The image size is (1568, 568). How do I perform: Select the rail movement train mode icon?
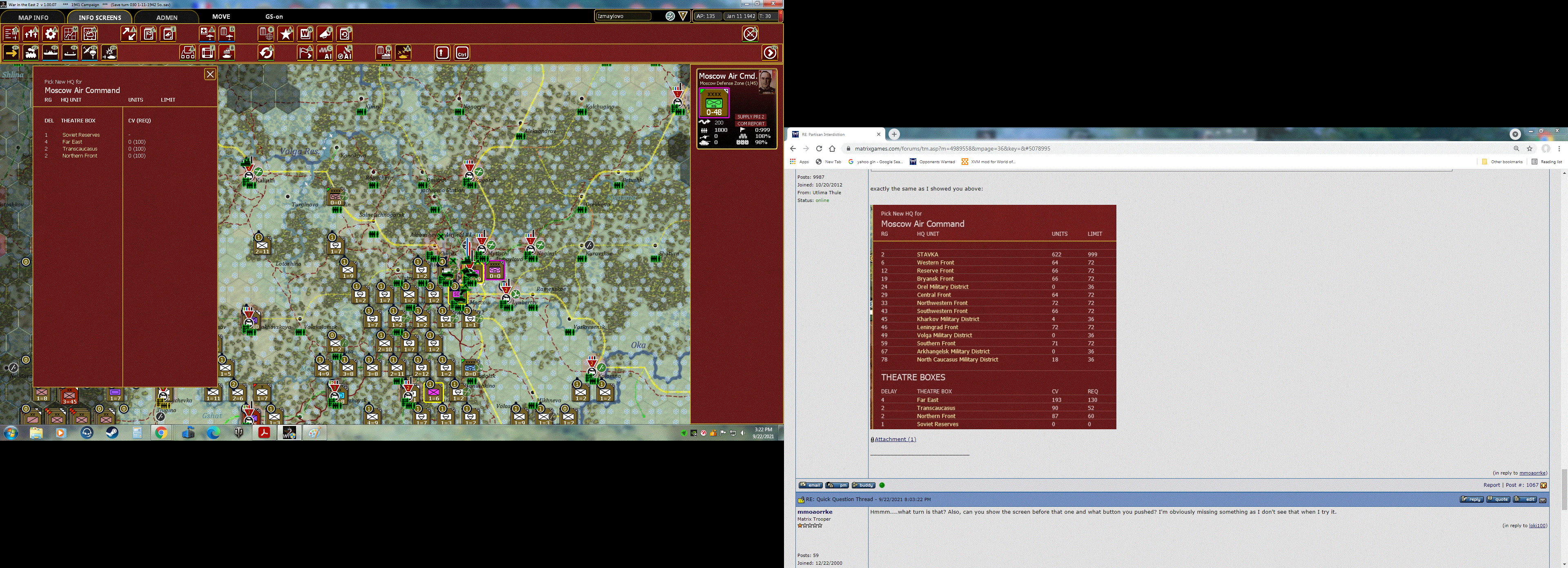[31, 53]
